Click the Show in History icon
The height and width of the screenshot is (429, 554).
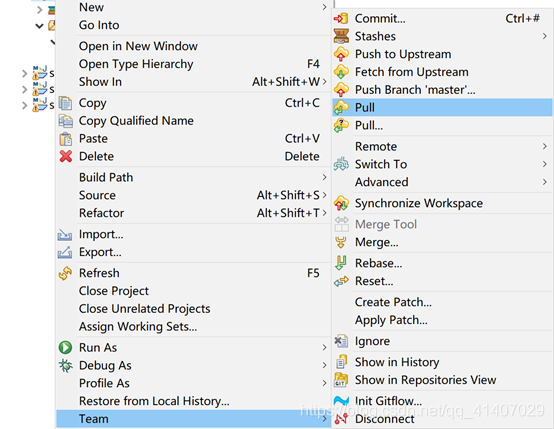point(341,362)
